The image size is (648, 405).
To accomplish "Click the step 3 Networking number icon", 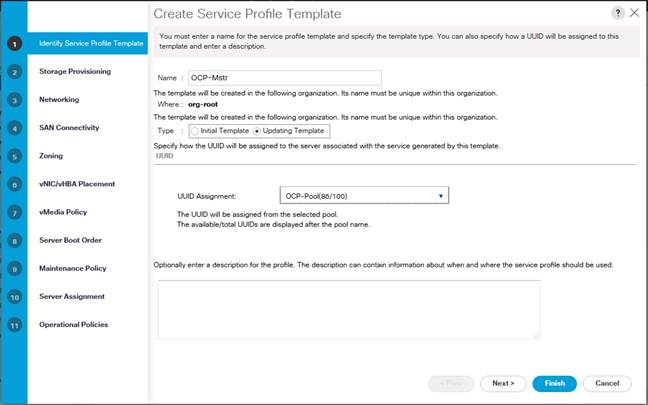I will (14, 100).
